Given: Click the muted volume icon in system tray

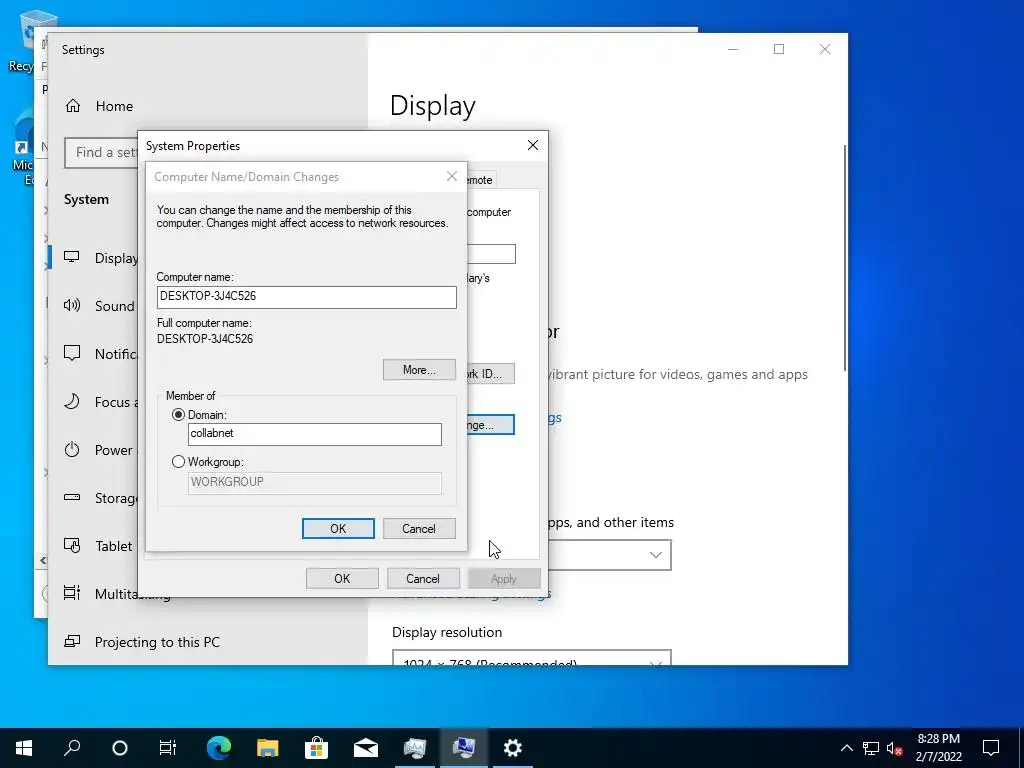Looking at the screenshot, I should (x=895, y=748).
